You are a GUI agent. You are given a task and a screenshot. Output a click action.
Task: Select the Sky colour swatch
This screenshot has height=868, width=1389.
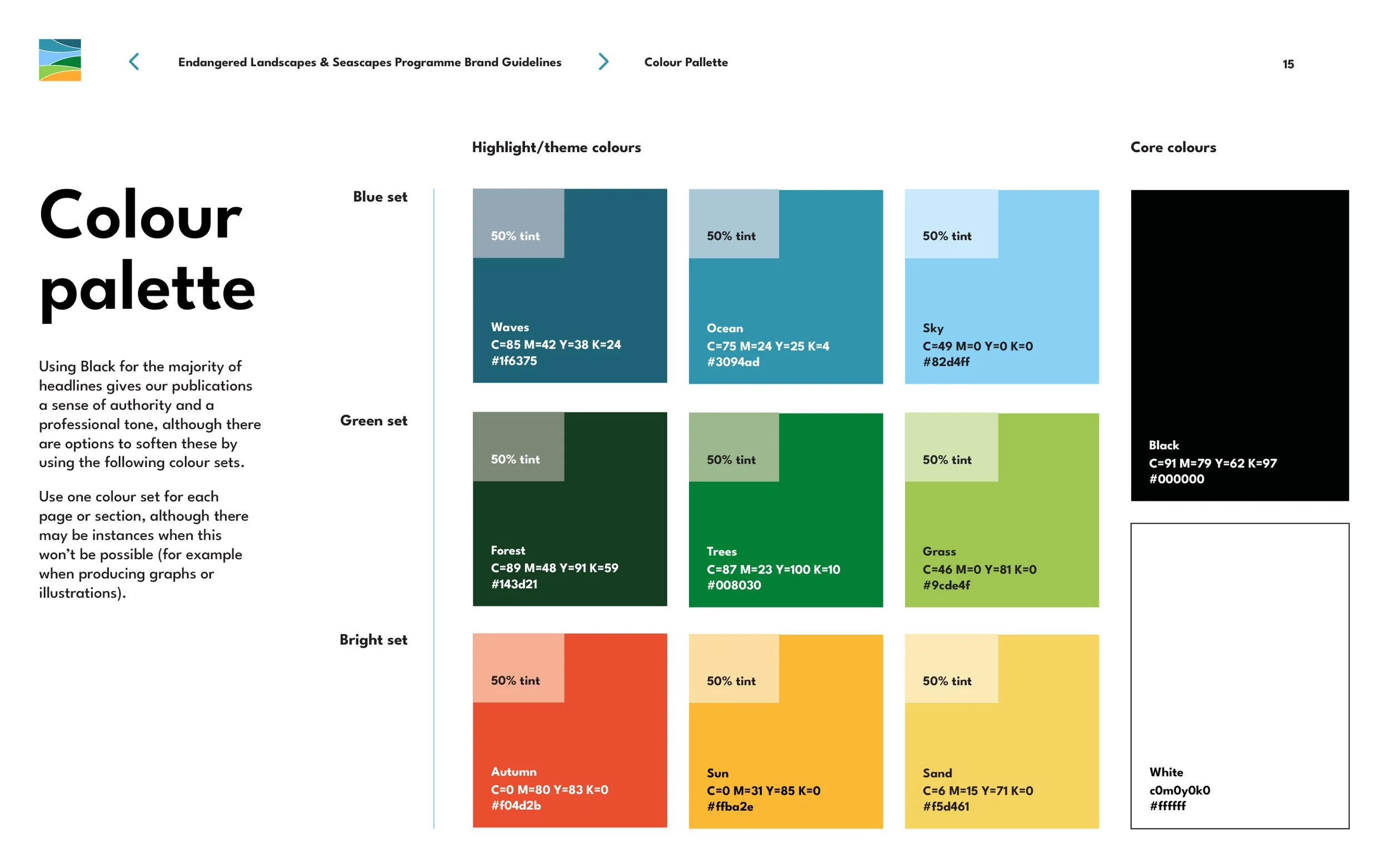1001,287
